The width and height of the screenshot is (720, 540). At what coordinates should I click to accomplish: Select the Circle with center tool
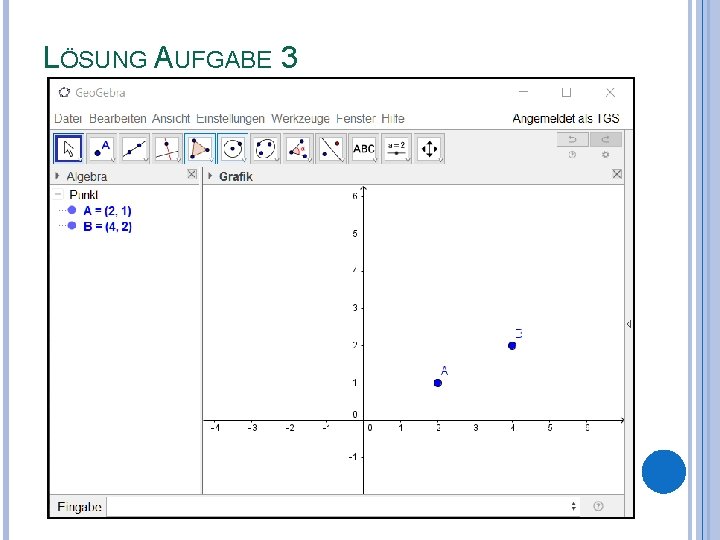[232, 148]
